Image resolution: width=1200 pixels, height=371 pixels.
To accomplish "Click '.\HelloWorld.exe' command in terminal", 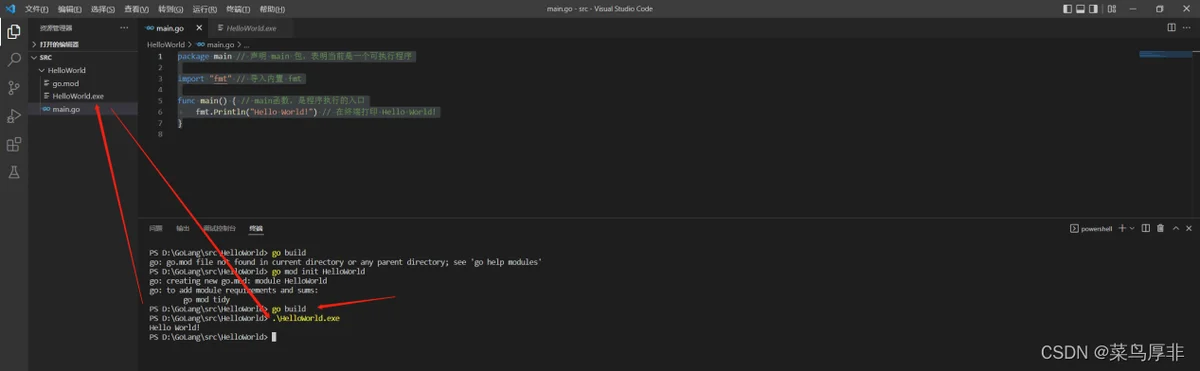I will [305, 318].
